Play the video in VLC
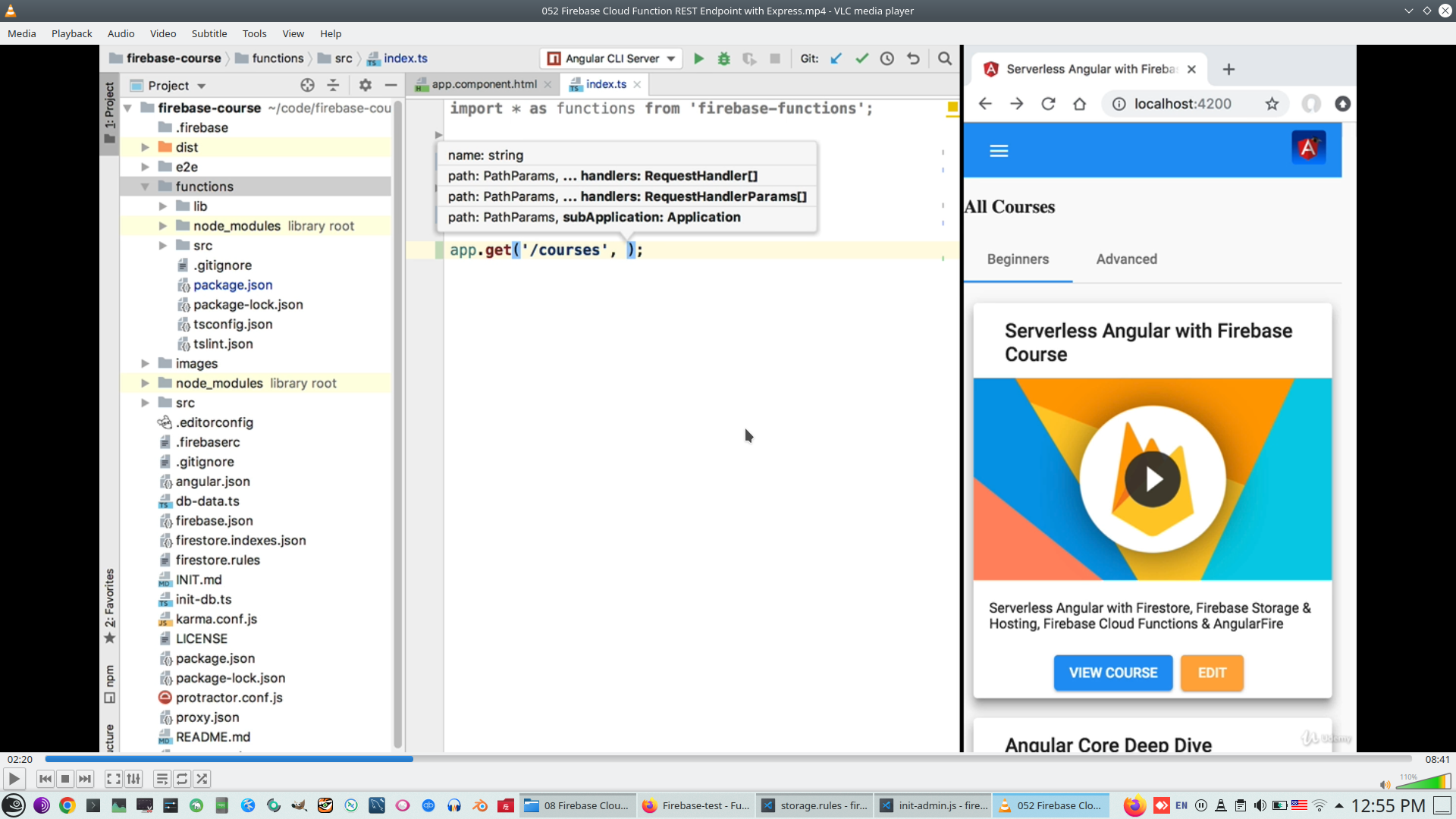The image size is (1456, 819). [x=14, y=779]
